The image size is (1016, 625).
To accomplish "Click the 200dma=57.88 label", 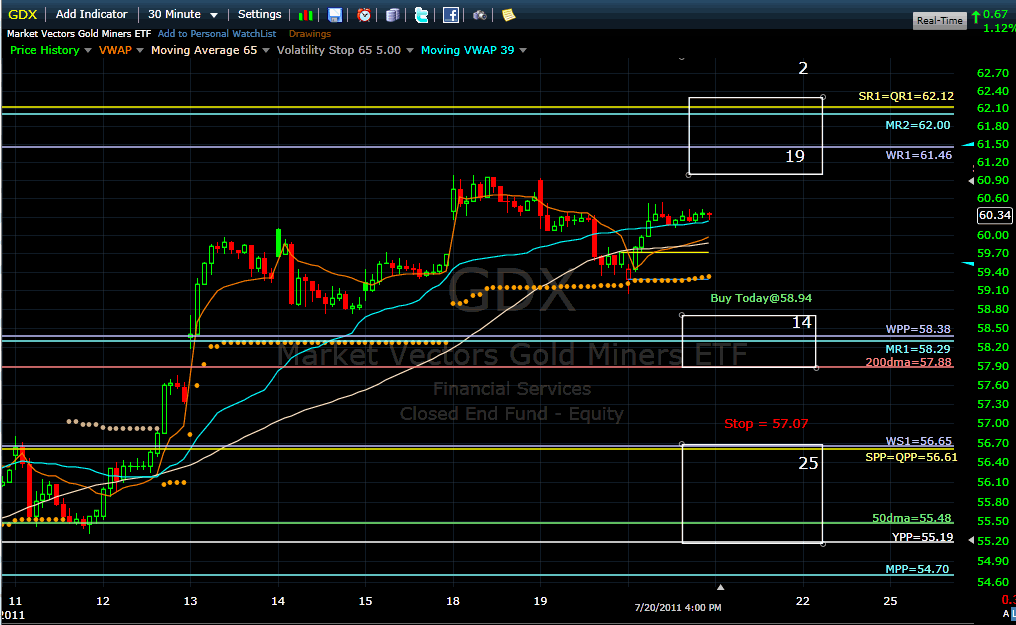I will click(x=908, y=362).
